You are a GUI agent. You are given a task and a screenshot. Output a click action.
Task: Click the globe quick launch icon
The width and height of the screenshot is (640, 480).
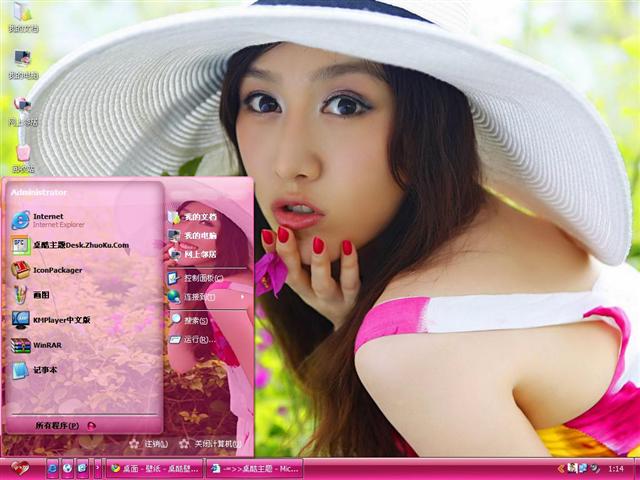(x=67, y=469)
